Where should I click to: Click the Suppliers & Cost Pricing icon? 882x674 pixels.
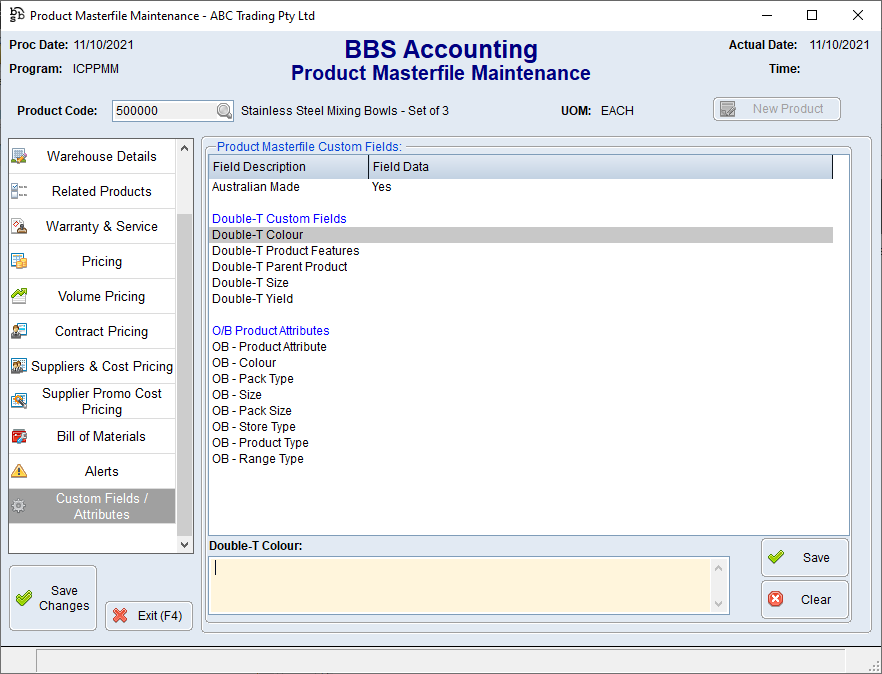pos(19,366)
